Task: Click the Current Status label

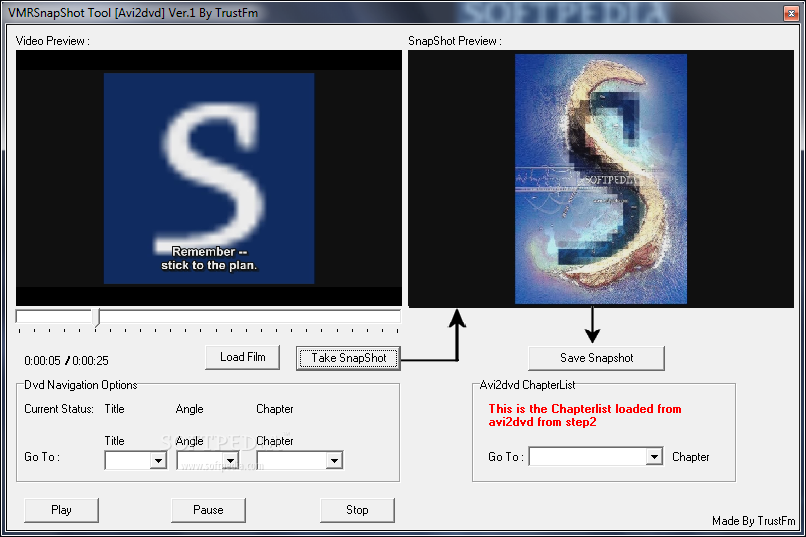Action: (x=59, y=409)
